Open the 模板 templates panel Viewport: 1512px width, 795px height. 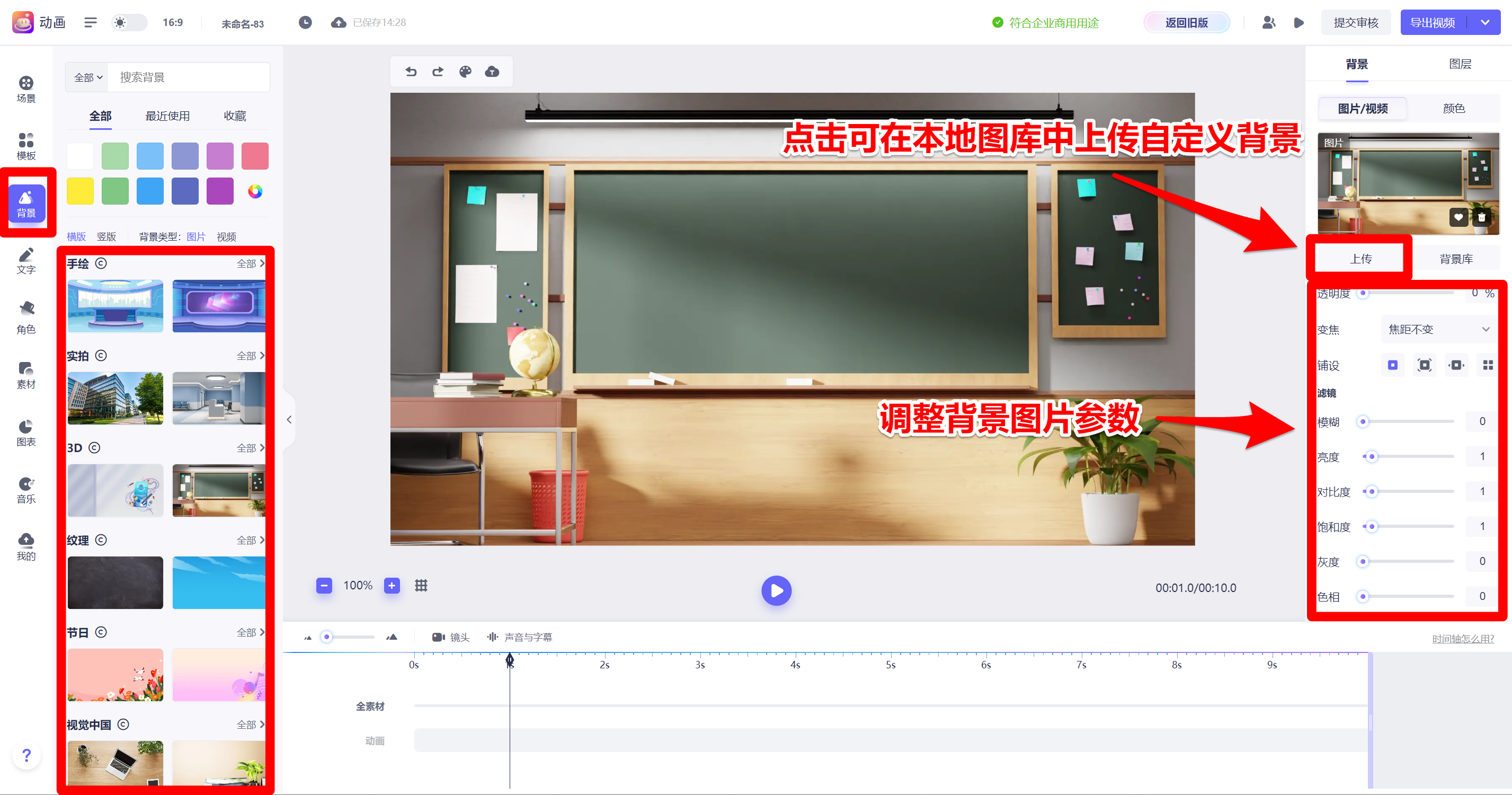tap(26, 146)
